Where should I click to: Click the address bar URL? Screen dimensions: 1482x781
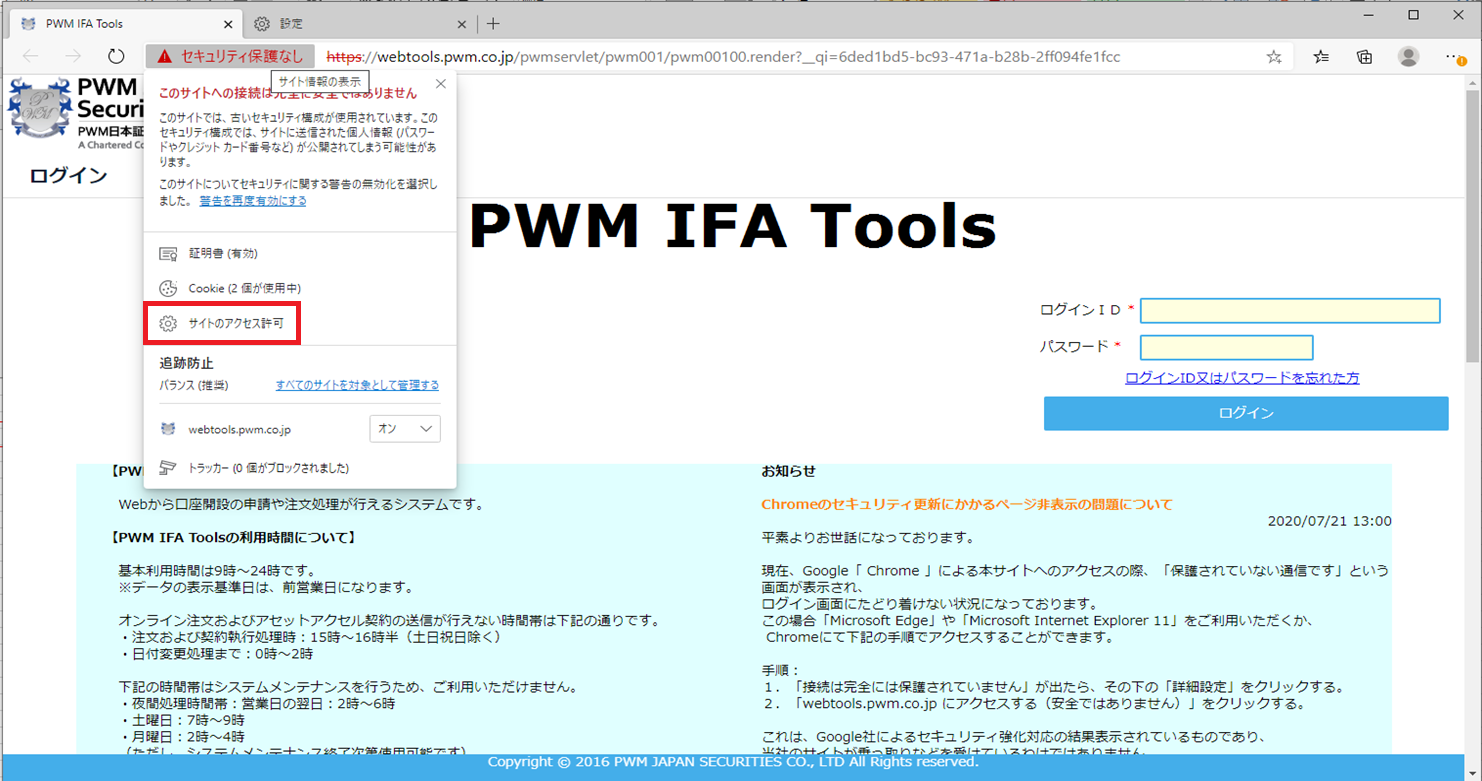tap(723, 57)
